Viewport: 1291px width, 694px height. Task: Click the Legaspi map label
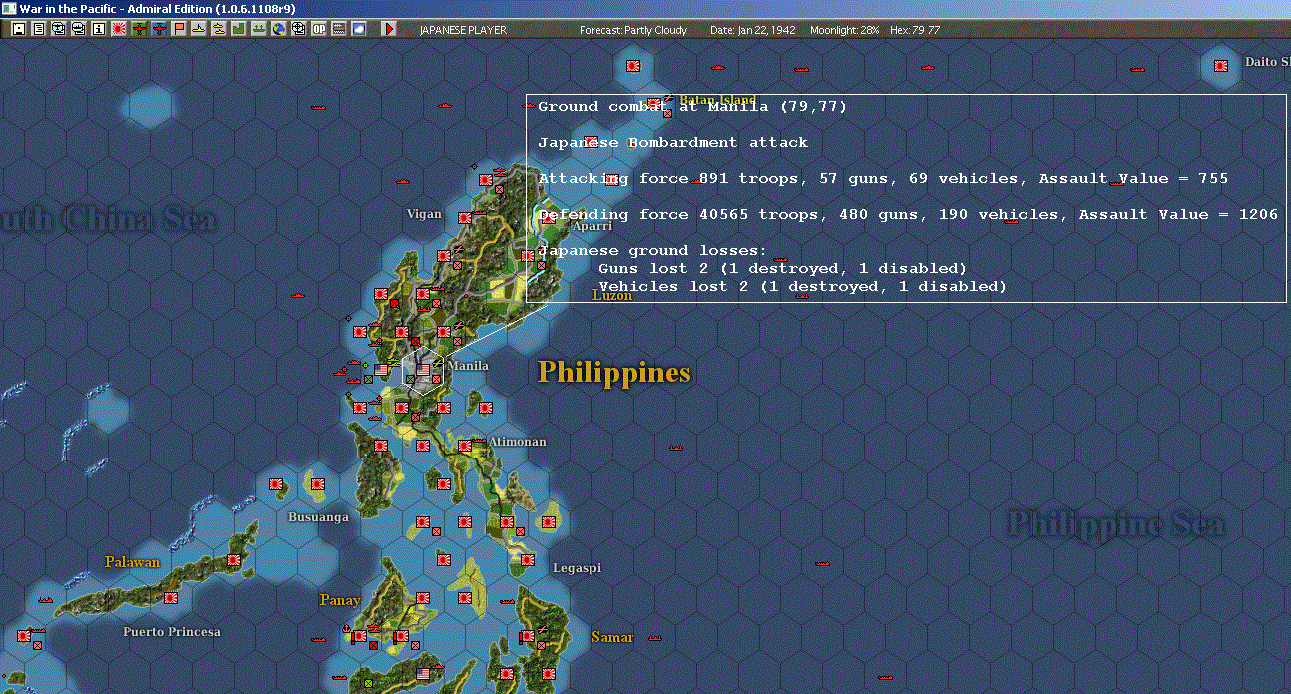point(577,568)
